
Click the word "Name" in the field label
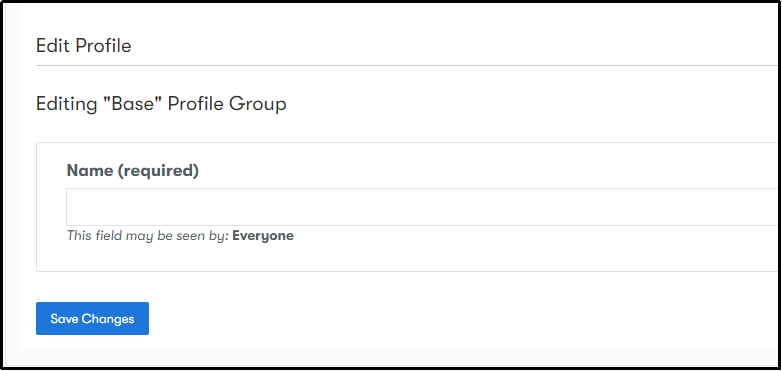(x=90, y=171)
